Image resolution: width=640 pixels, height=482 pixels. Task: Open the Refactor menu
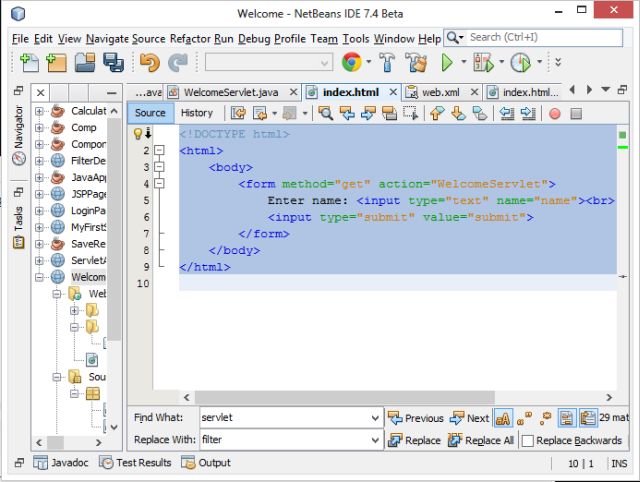tap(190, 39)
